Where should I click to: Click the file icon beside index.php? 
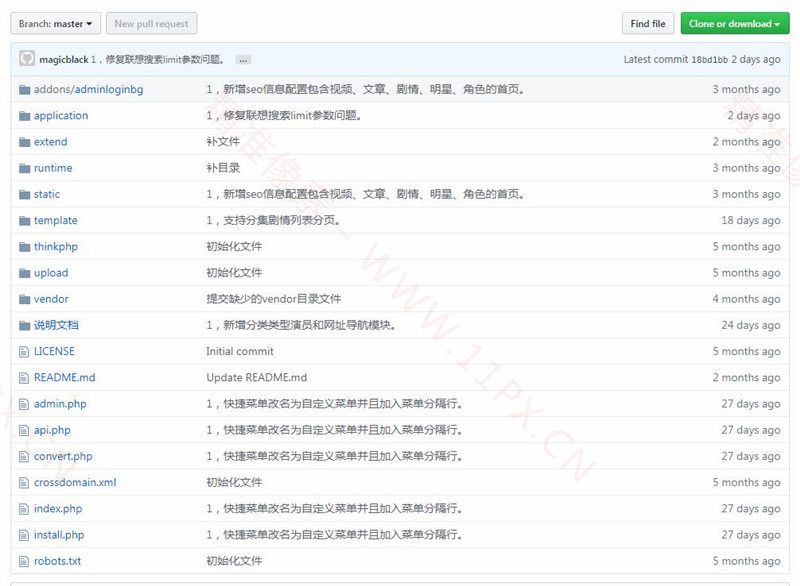click(x=24, y=509)
